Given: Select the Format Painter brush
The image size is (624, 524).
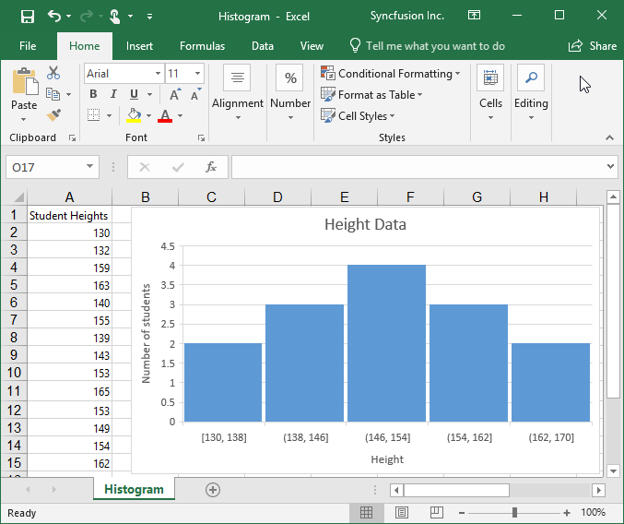Looking at the screenshot, I should (x=53, y=116).
